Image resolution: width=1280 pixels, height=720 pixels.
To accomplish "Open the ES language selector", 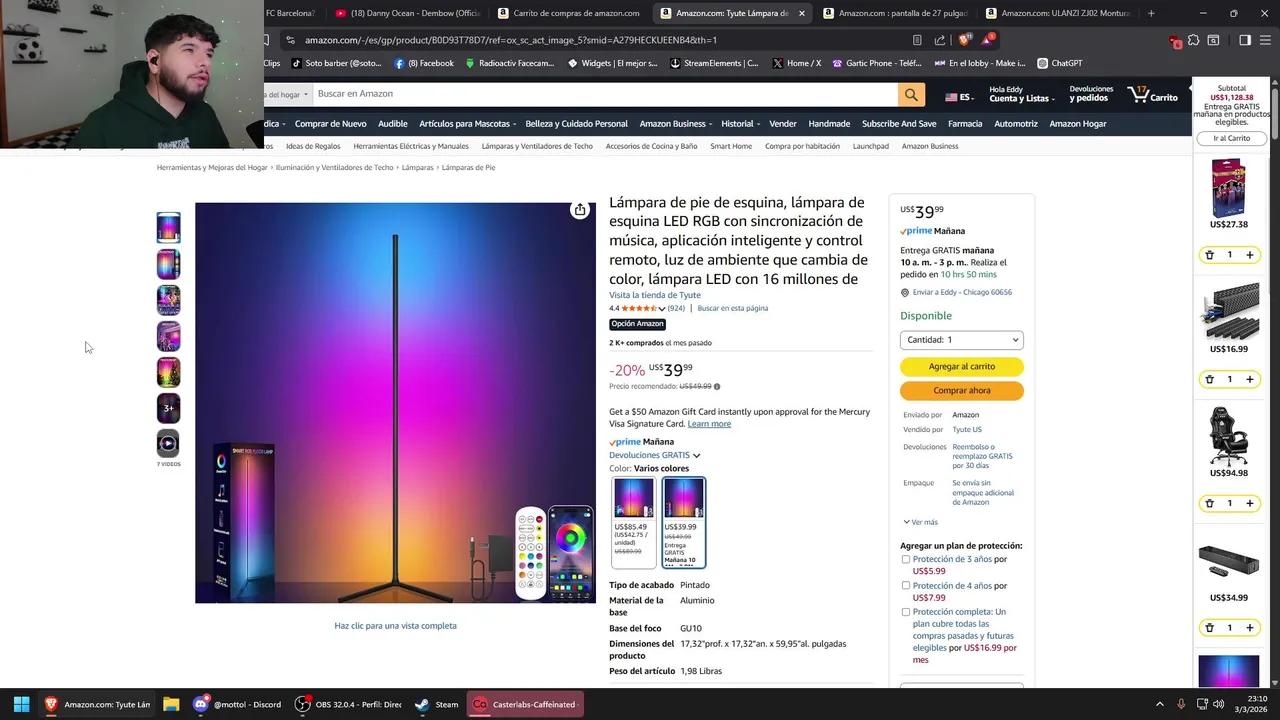I will pos(959,96).
